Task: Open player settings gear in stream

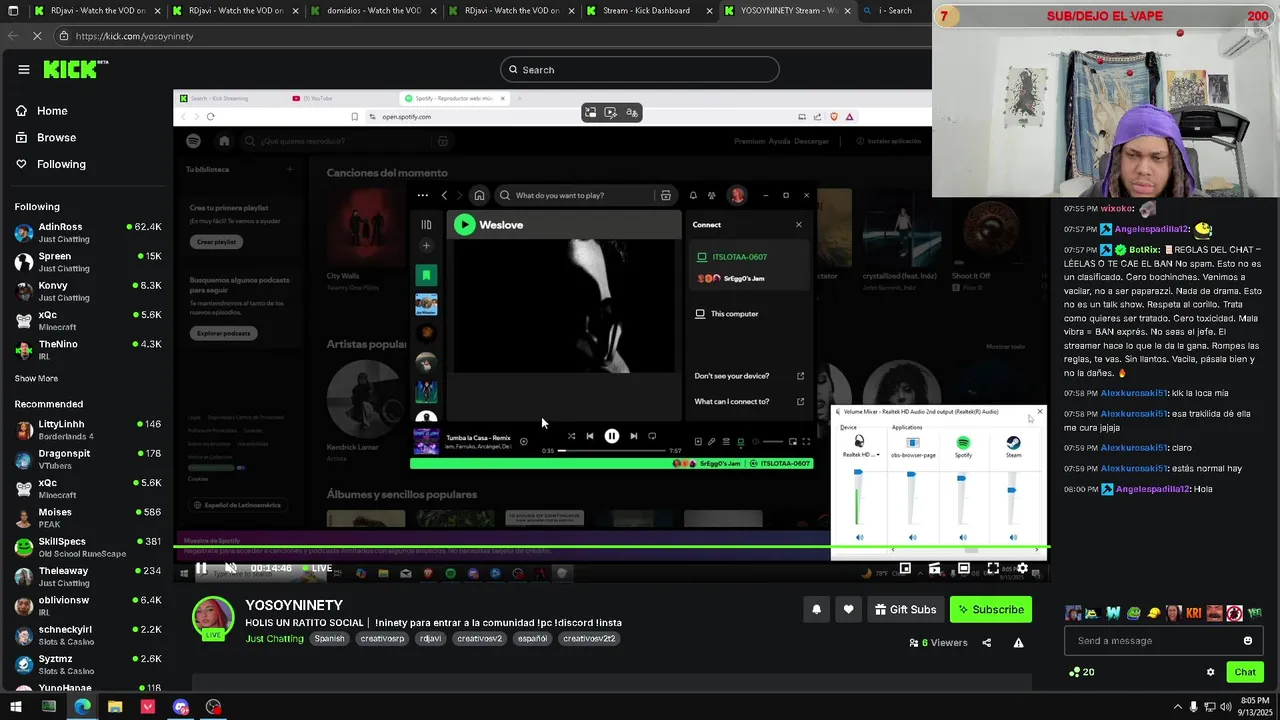Action: pyautogui.click(x=1022, y=568)
